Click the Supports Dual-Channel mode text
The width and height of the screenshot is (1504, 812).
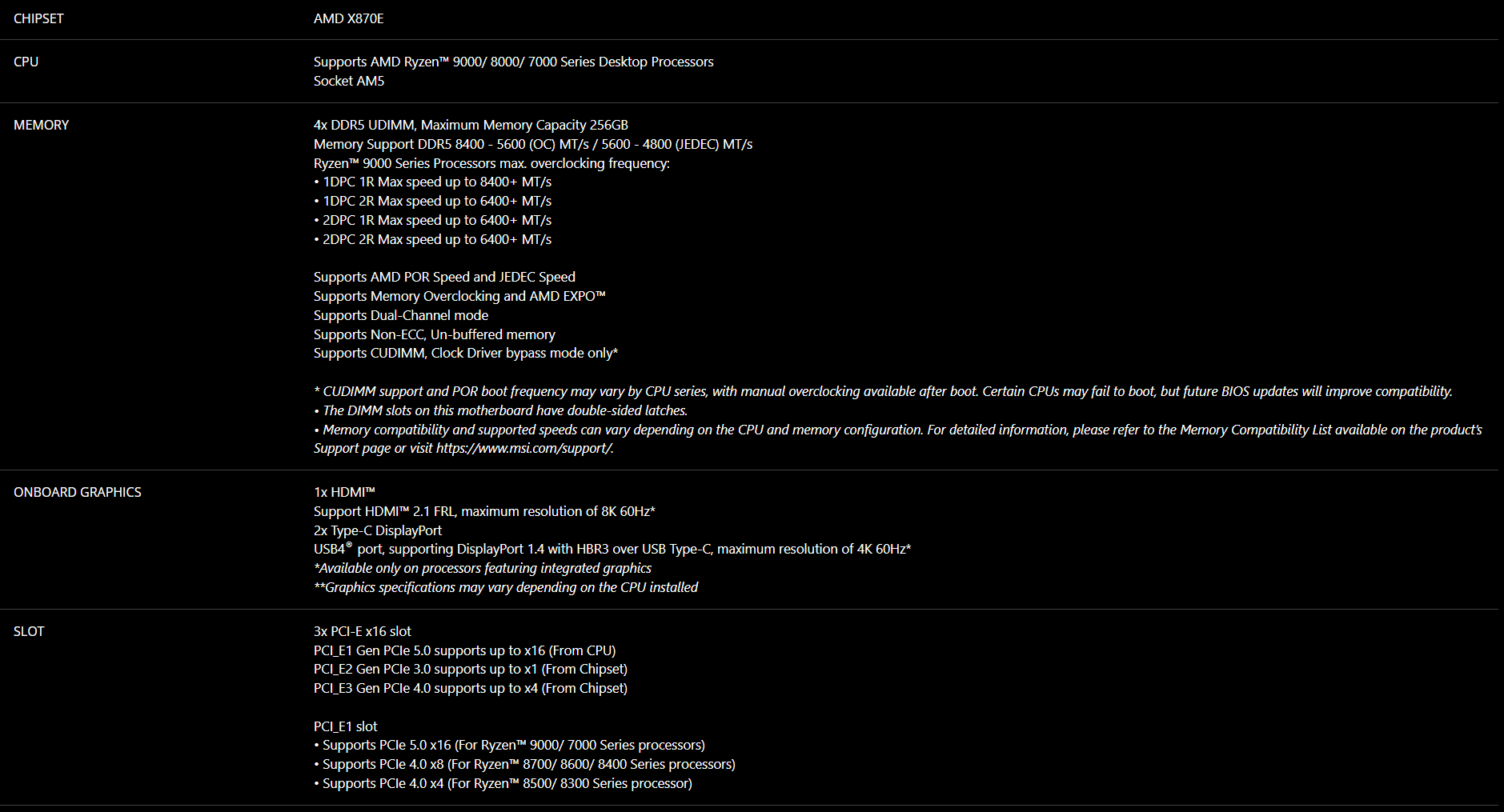click(x=401, y=315)
